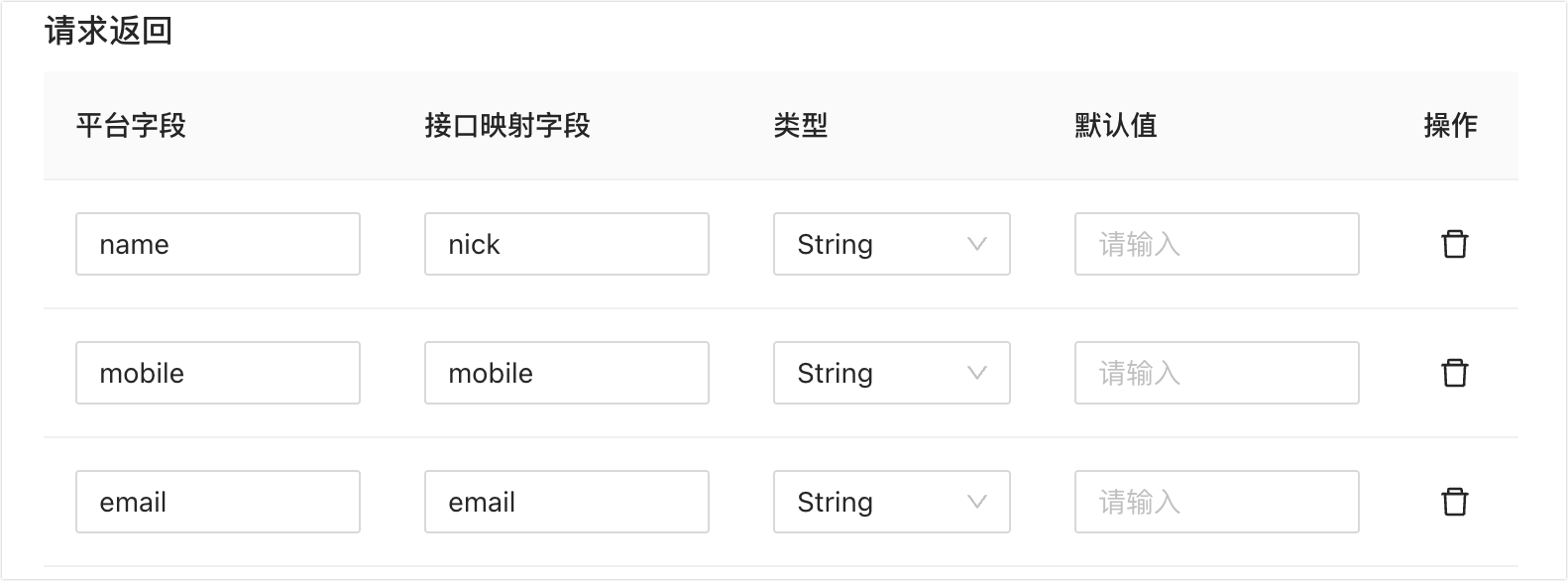Open type dropdown for mobile row
Image resolution: width=1568 pixels, height=581 pixels.
(891, 373)
